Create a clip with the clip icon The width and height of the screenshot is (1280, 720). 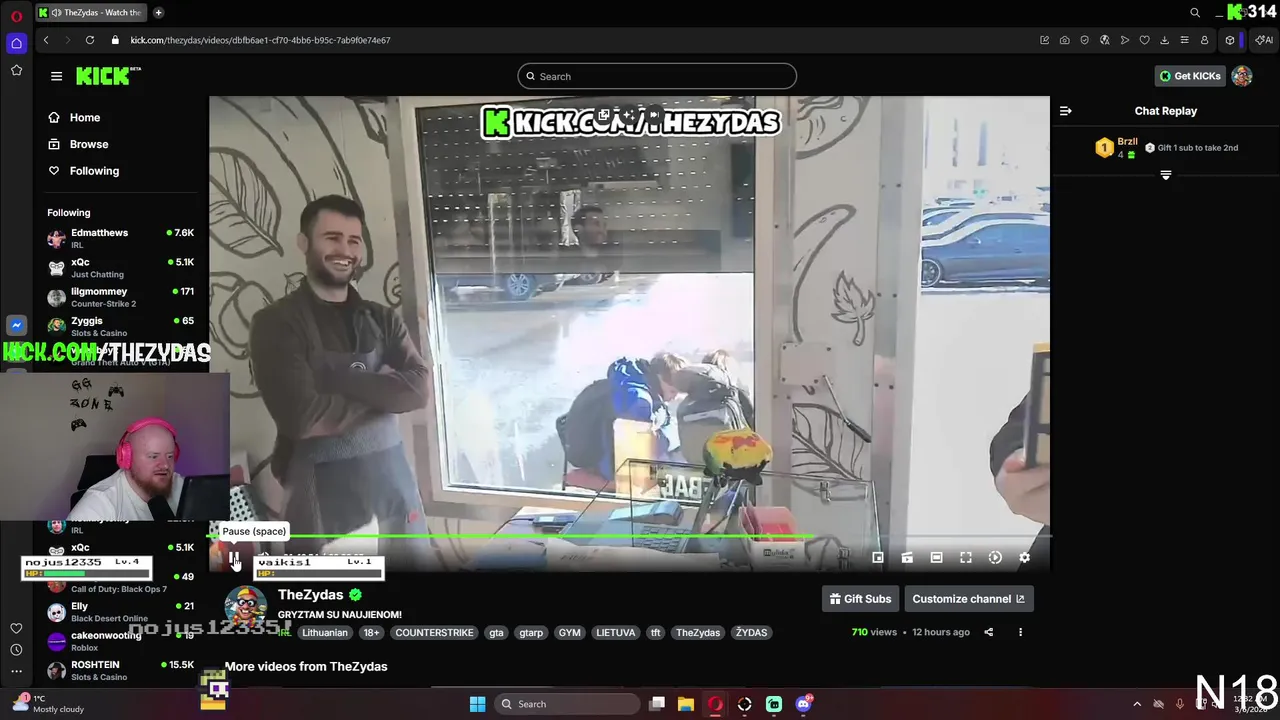(907, 558)
